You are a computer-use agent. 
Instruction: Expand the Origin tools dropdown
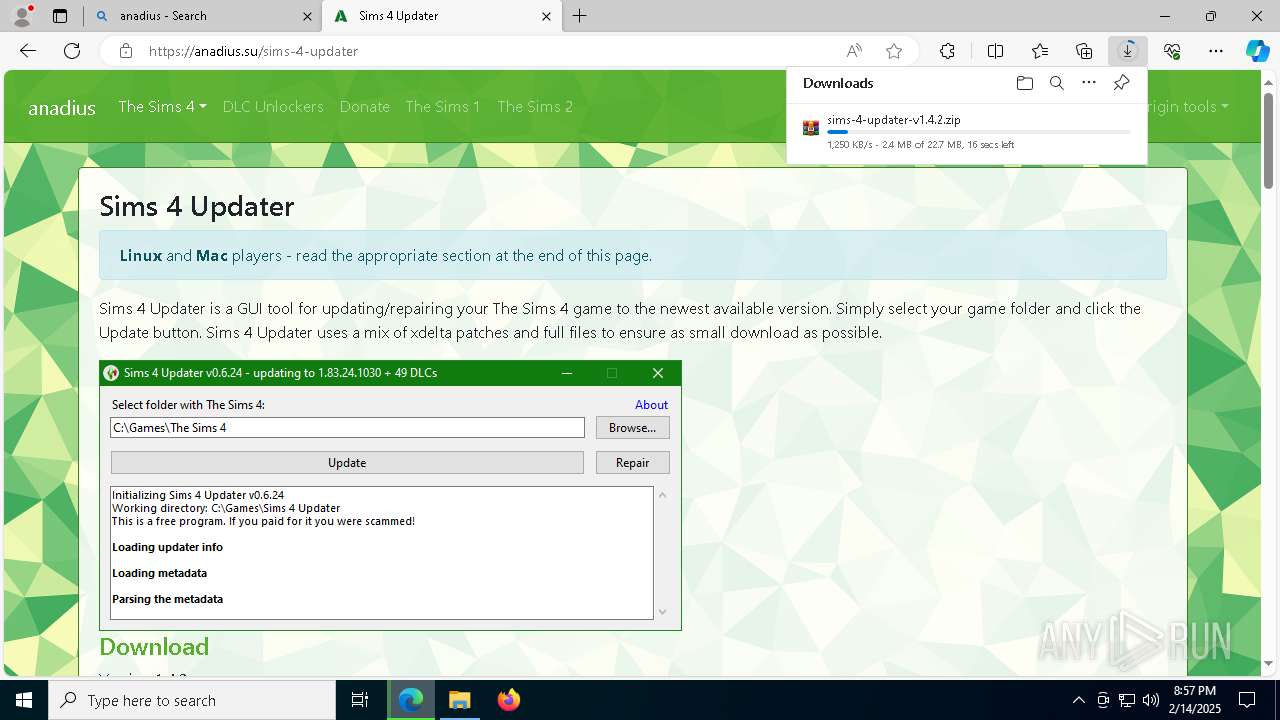pyautogui.click(x=1188, y=106)
